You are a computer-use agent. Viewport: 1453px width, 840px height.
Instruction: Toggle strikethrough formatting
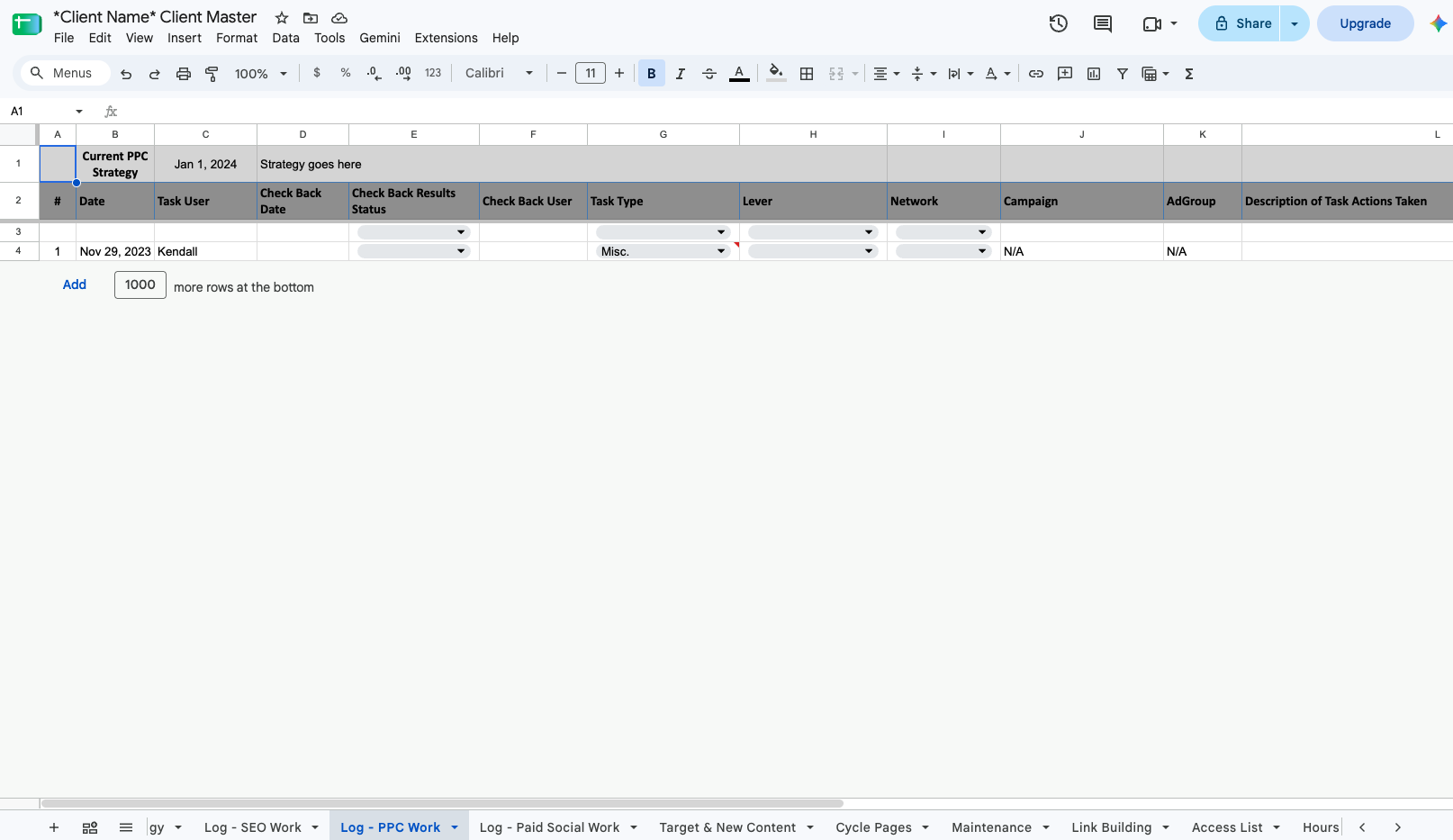(x=709, y=74)
